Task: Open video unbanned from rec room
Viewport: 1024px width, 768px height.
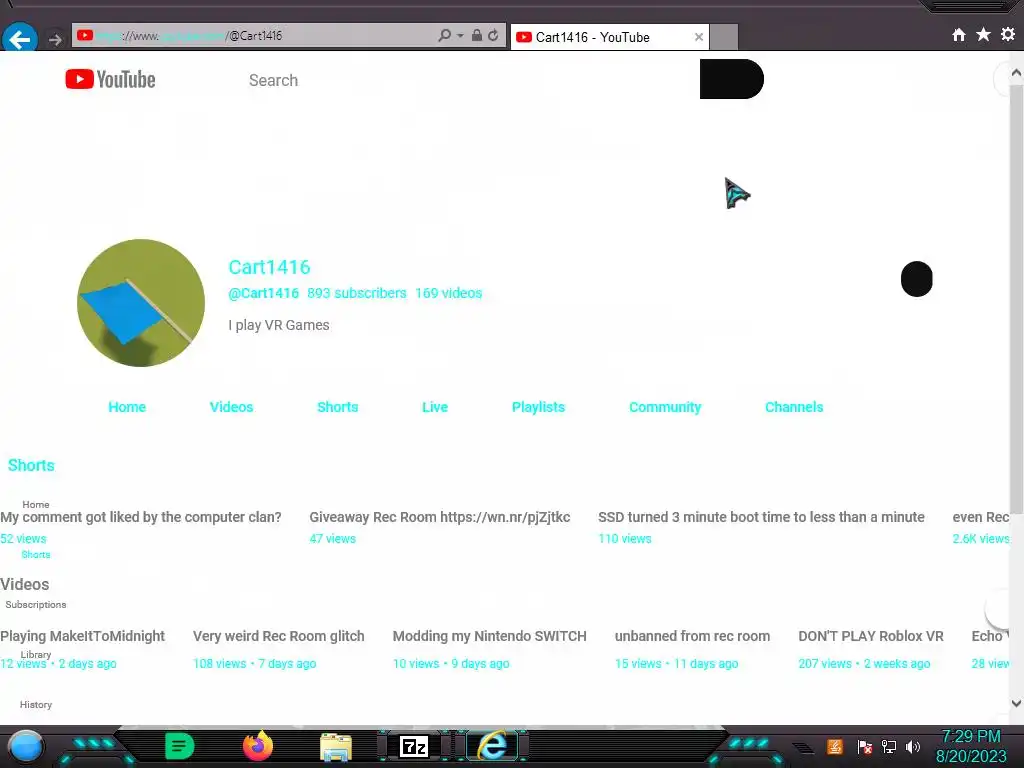Action: click(692, 636)
